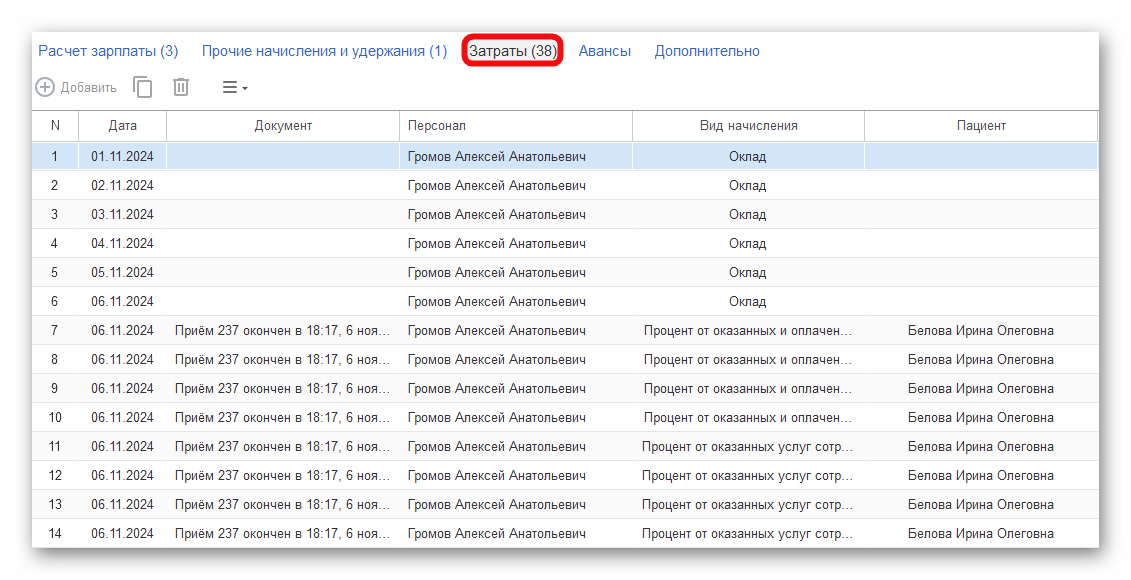Select the Приём 237 document in row 11
The image size is (1131, 580).
[x=282, y=447]
